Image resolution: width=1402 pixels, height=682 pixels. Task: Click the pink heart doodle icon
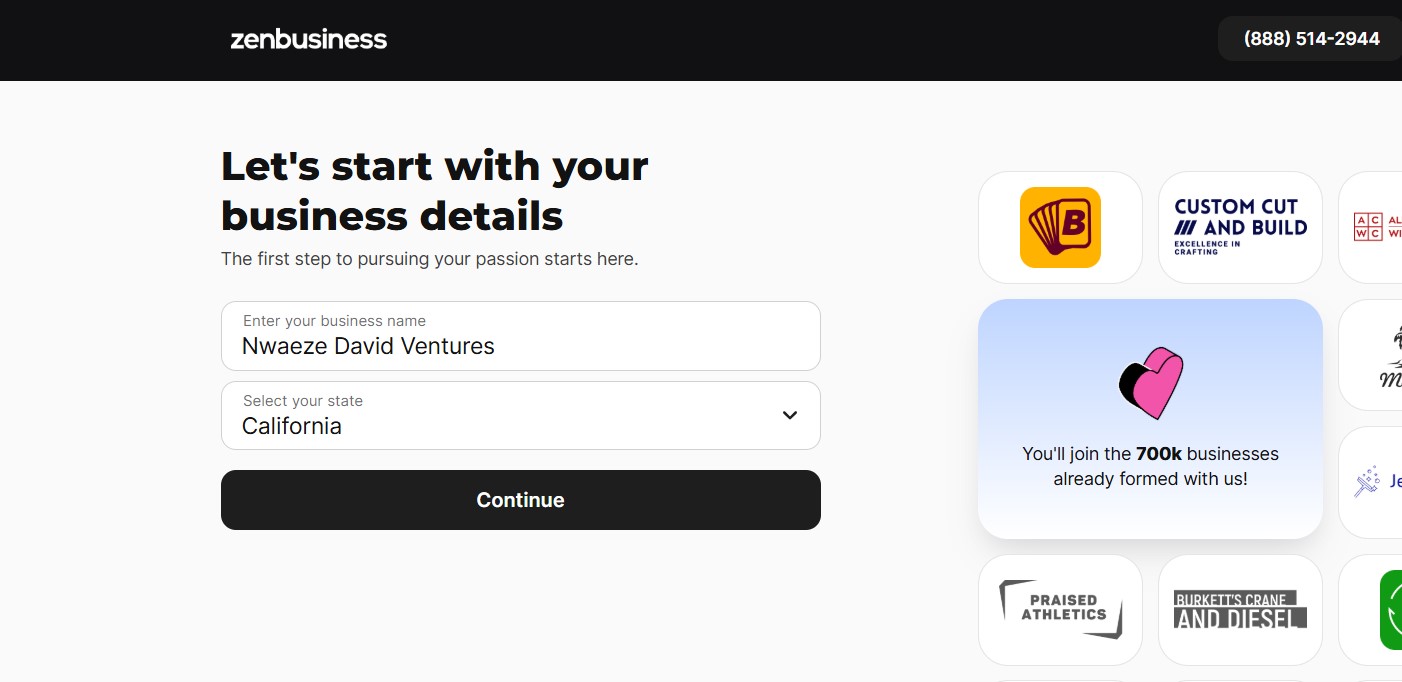point(1150,382)
